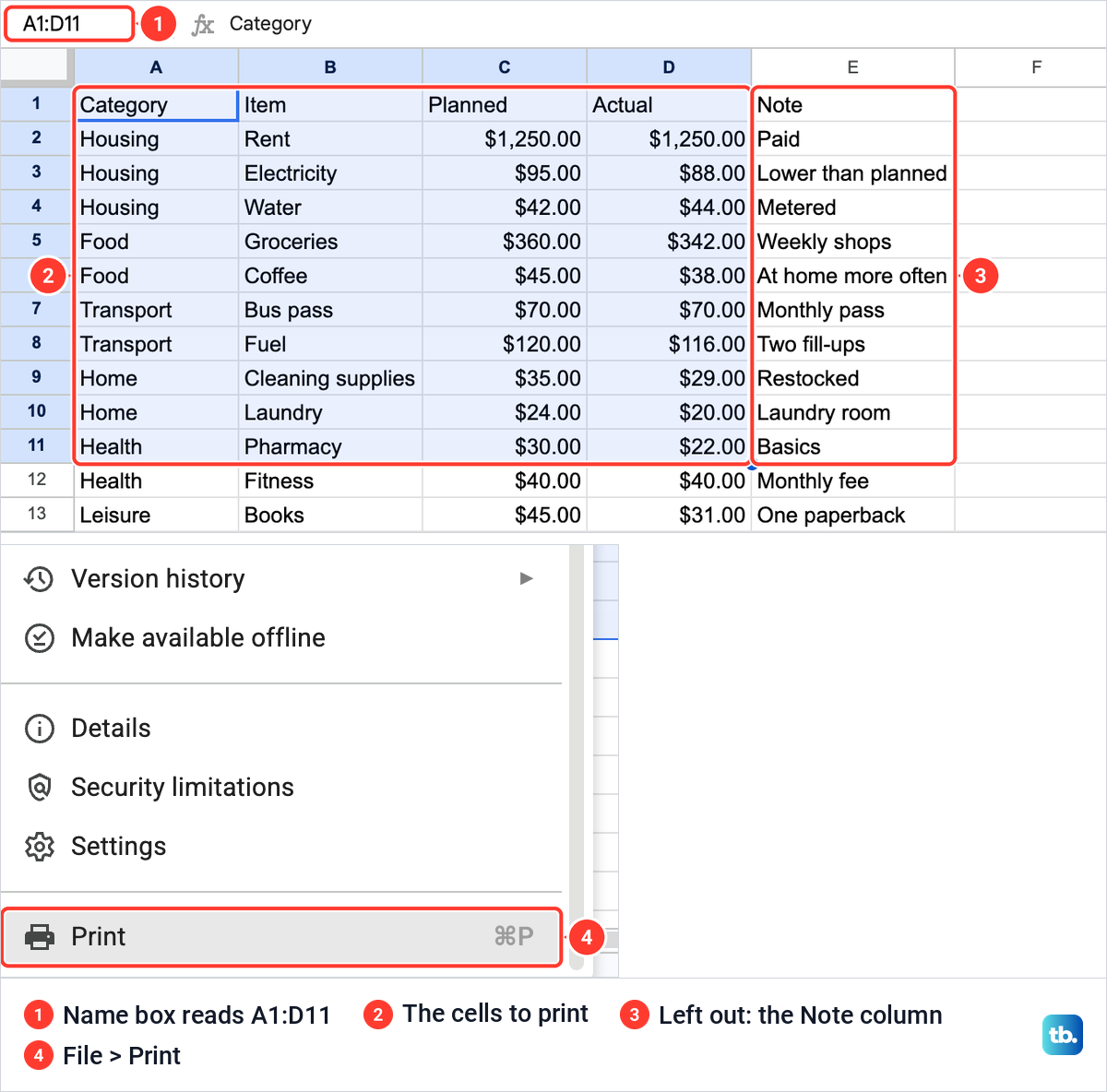Screen dimensions: 1107x1092
Task: Click the Settings gear icon
Action: coord(39,847)
